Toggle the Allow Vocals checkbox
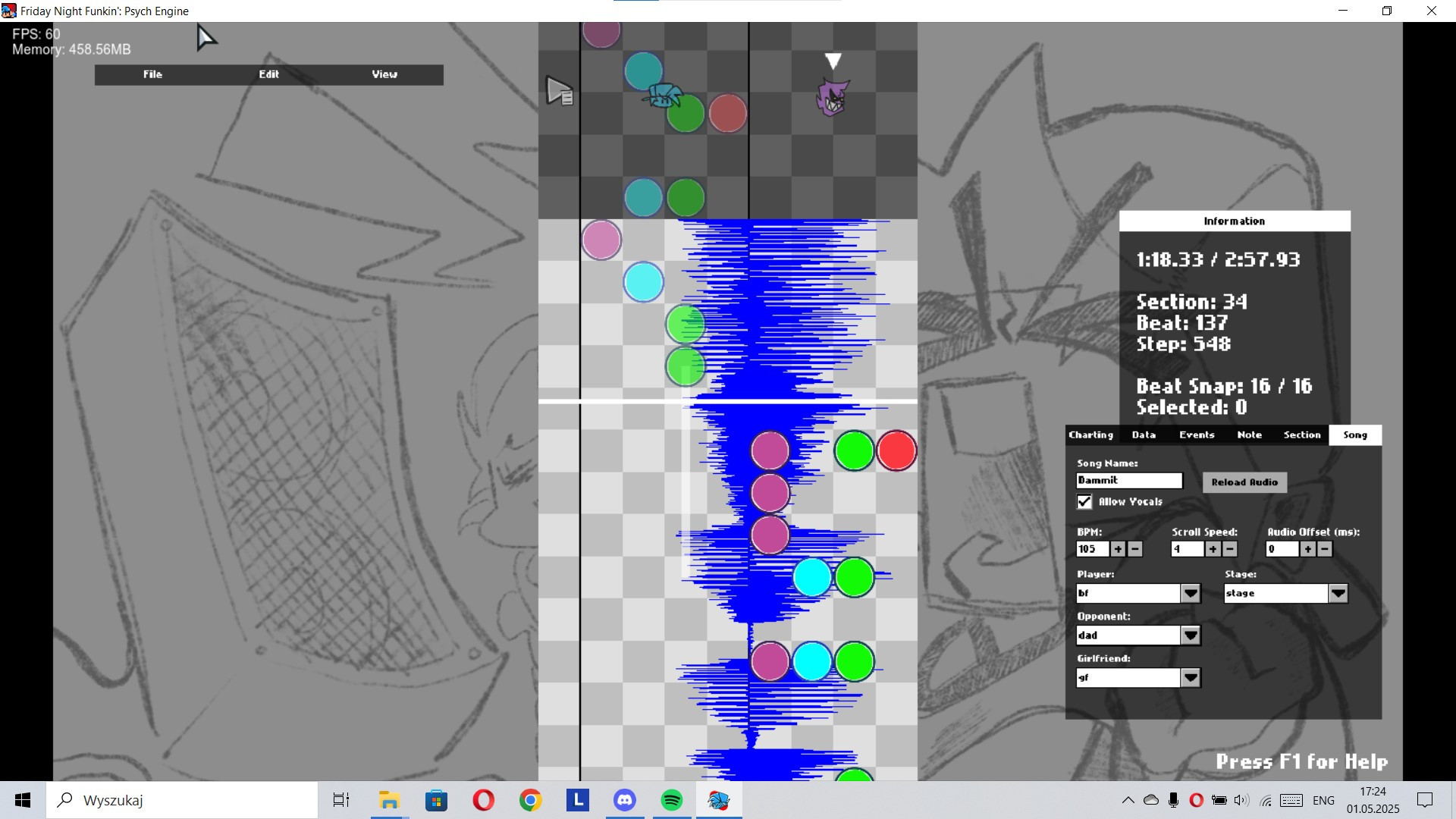The width and height of the screenshot is (1456, 819). [x=1084, y=502]
